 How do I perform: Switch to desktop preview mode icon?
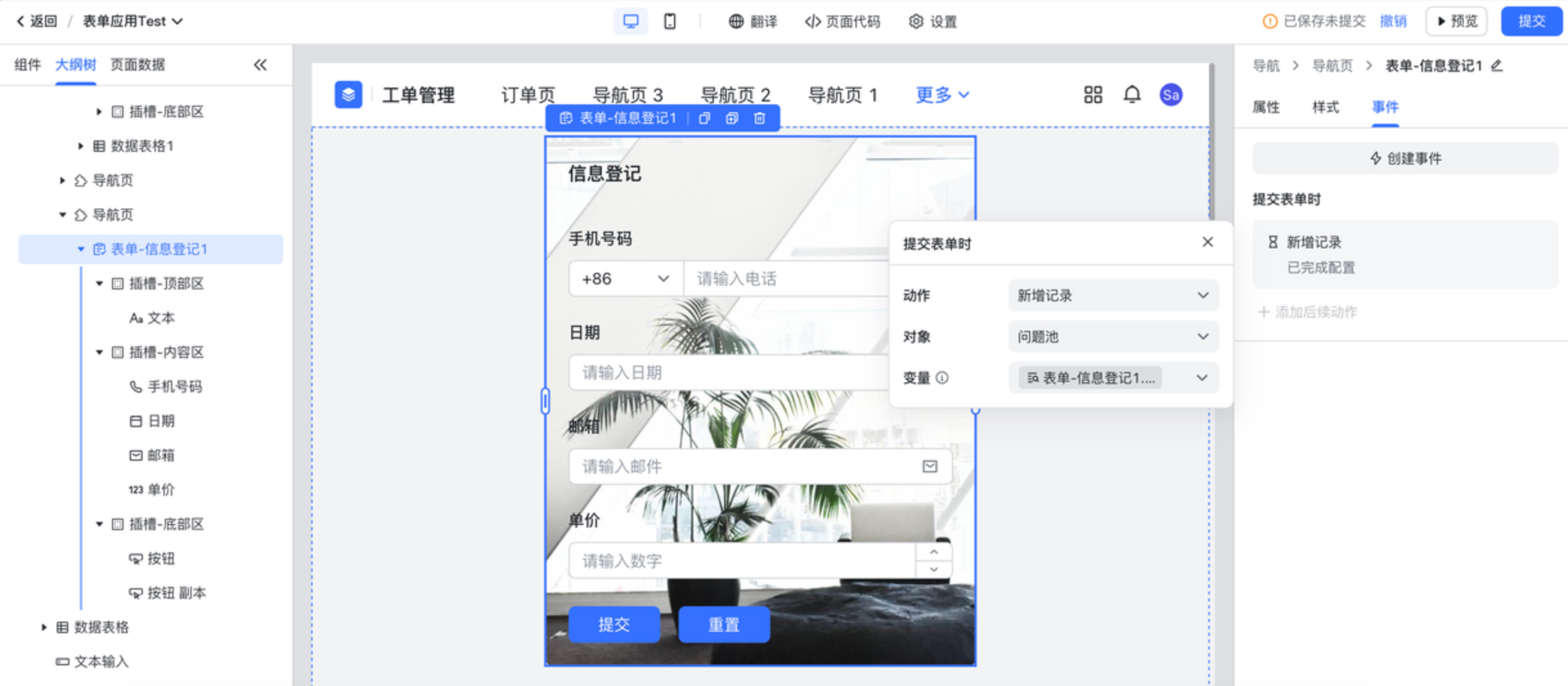[630, 21]
